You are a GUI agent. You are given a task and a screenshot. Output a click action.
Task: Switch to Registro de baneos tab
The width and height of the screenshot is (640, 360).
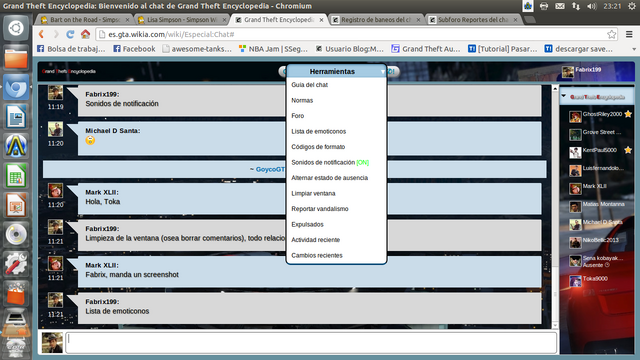point(376,20)
